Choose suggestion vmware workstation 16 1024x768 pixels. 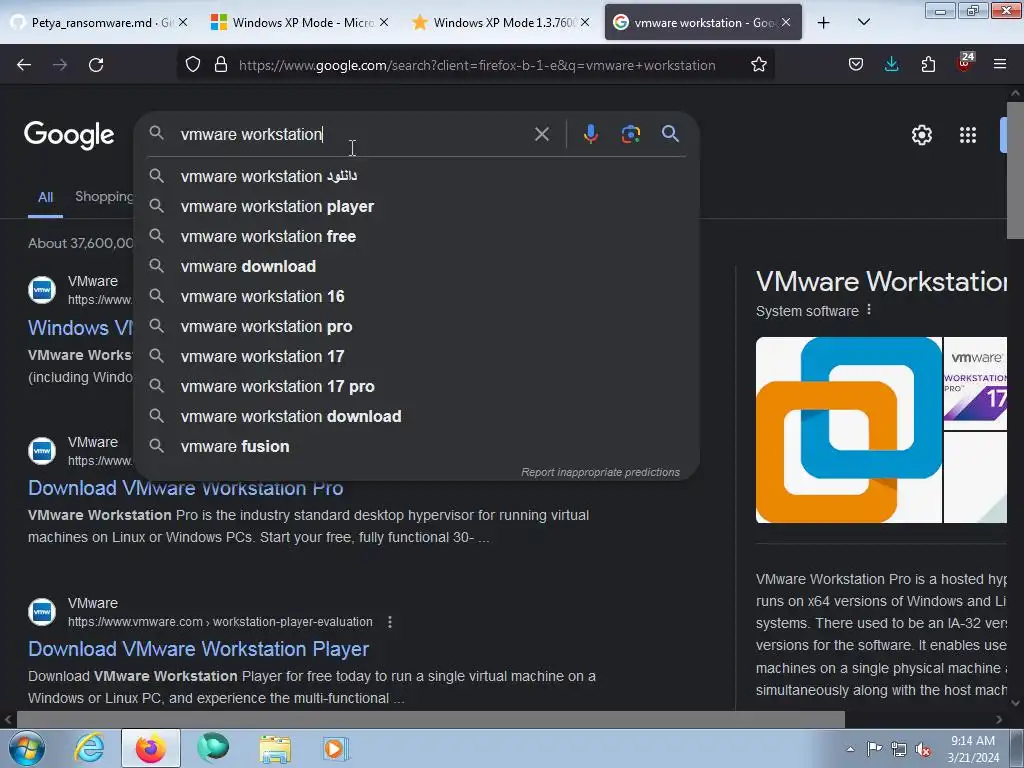click(417, 296)
